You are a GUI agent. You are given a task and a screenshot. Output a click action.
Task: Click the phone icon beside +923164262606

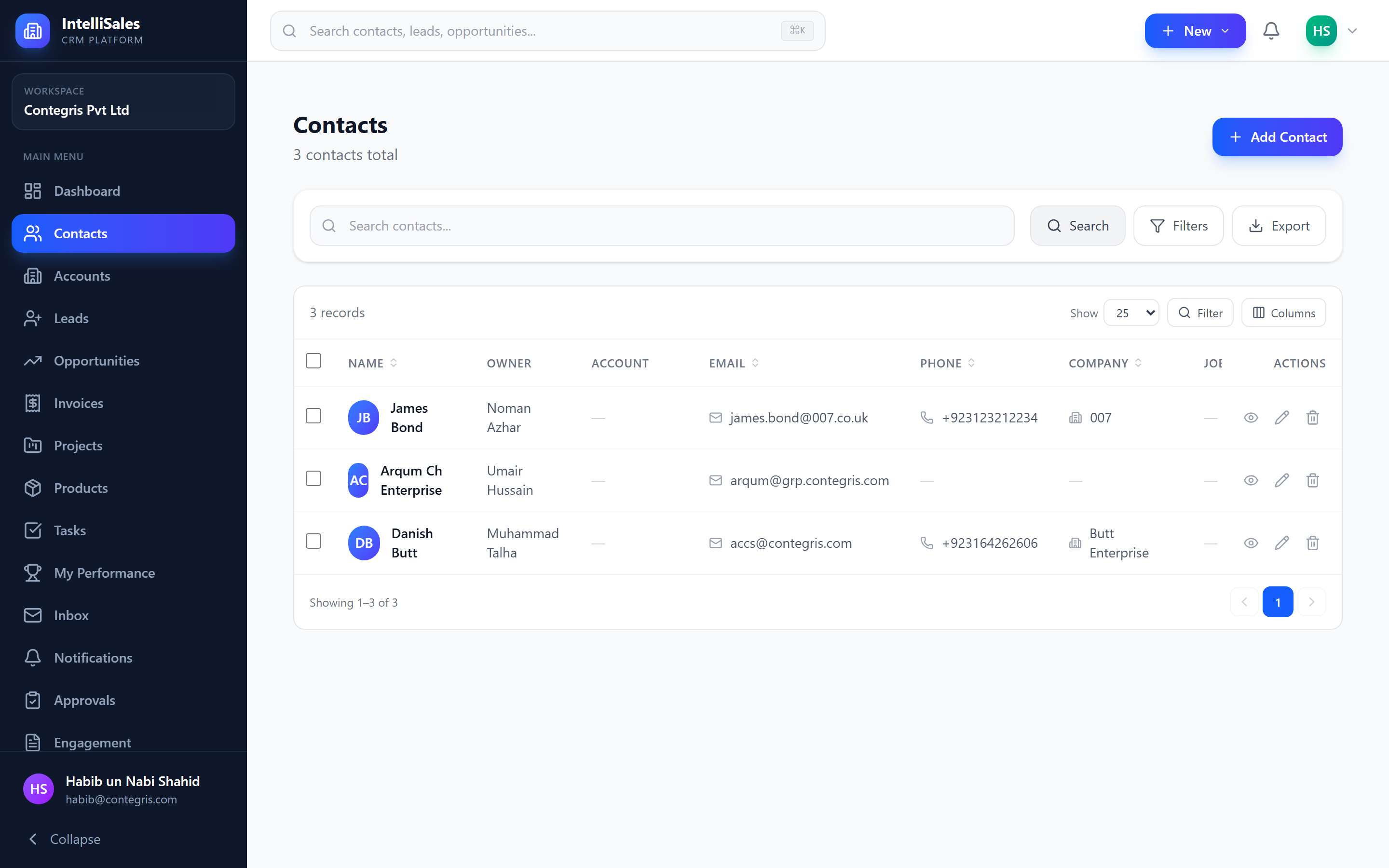(x=926, y=542)
